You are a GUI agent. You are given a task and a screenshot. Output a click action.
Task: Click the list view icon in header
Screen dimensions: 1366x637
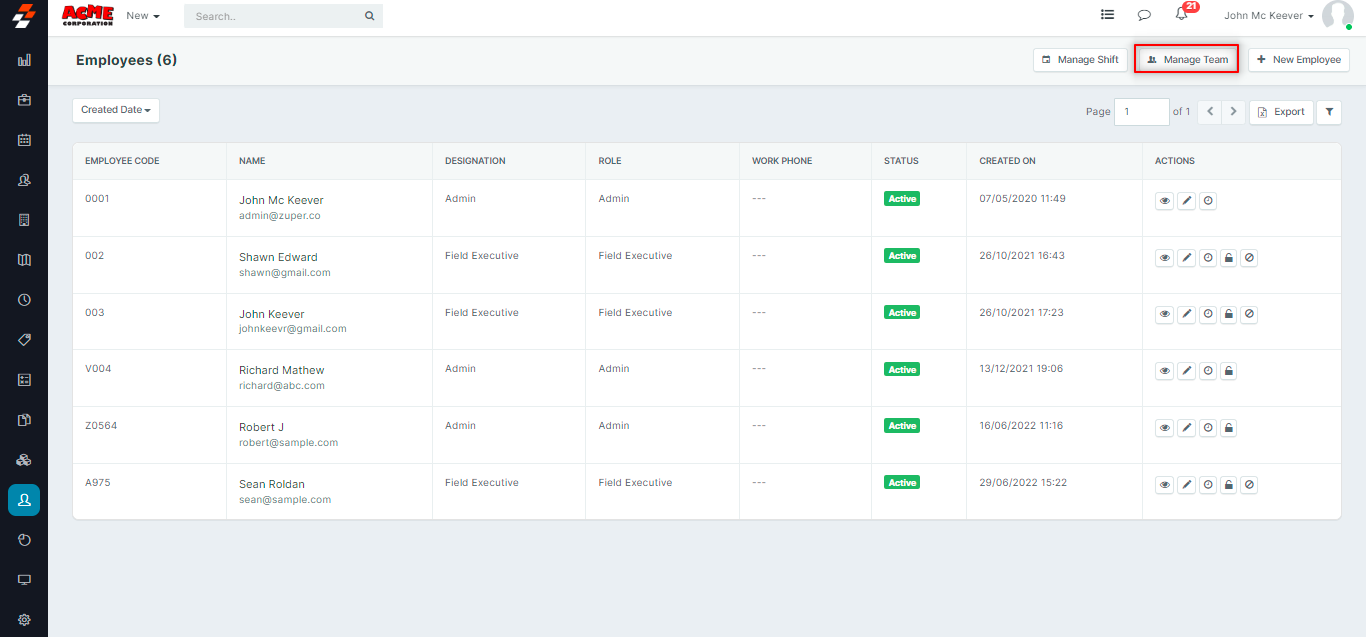tap(1107, 15)
